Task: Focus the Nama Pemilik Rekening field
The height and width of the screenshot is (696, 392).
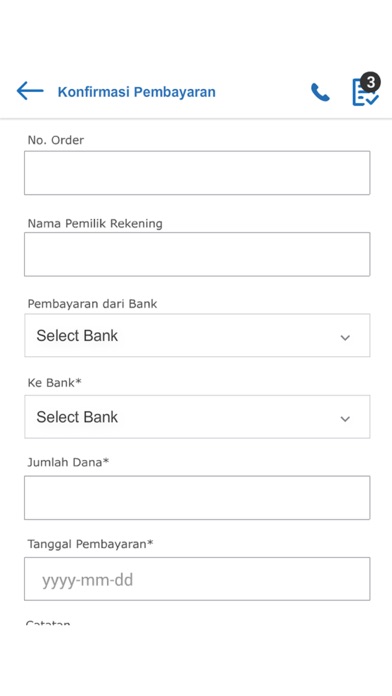Action: [197, 254]
